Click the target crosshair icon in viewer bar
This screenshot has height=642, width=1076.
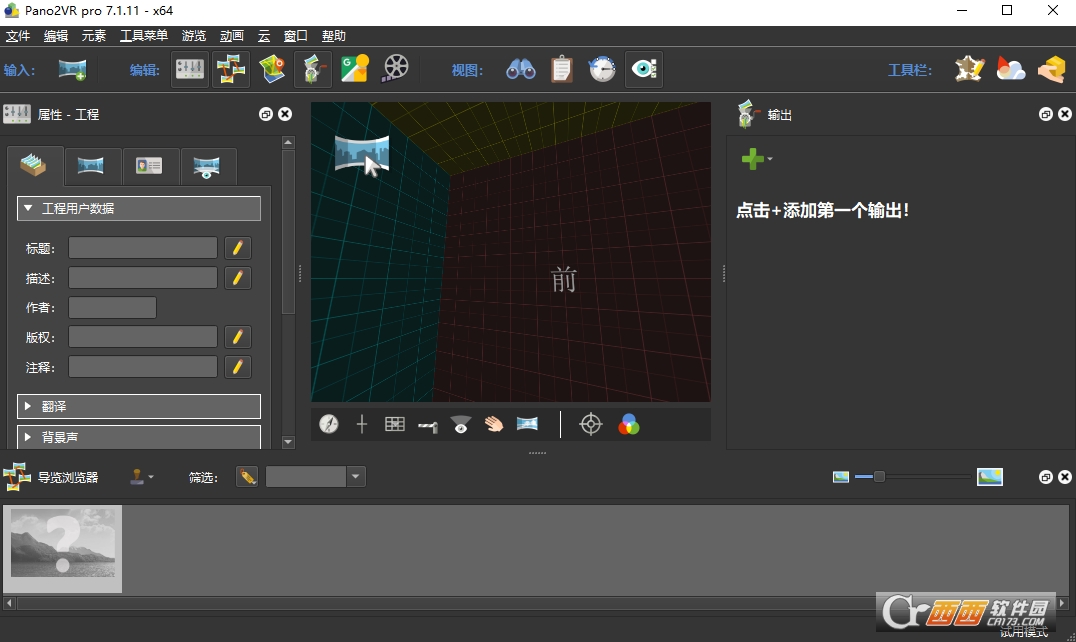tap(591, 425)
